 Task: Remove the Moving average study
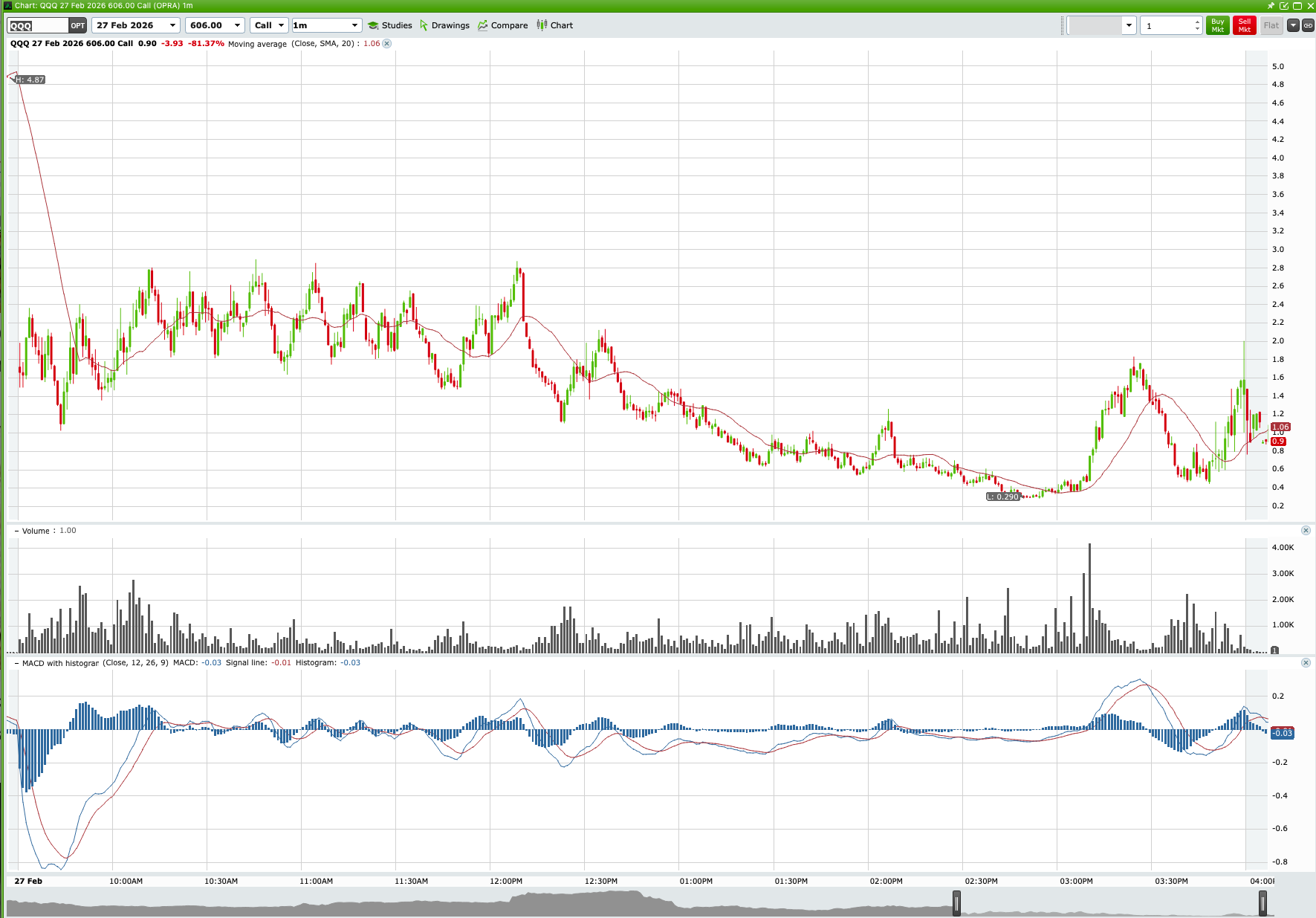pos(386,44)
